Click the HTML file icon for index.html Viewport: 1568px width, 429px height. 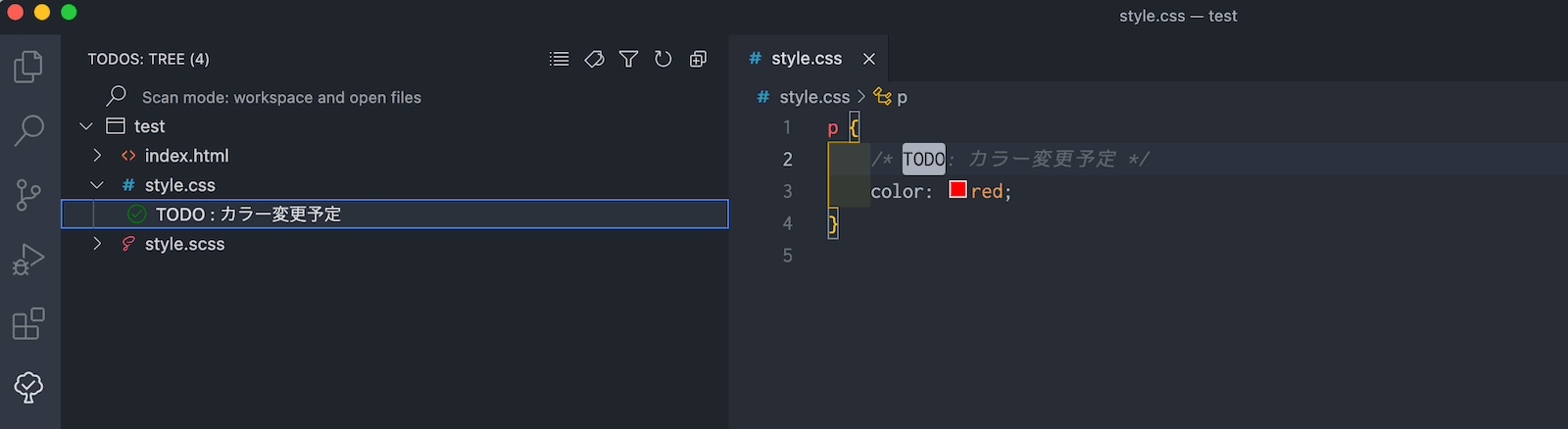(x=128, y=156)
